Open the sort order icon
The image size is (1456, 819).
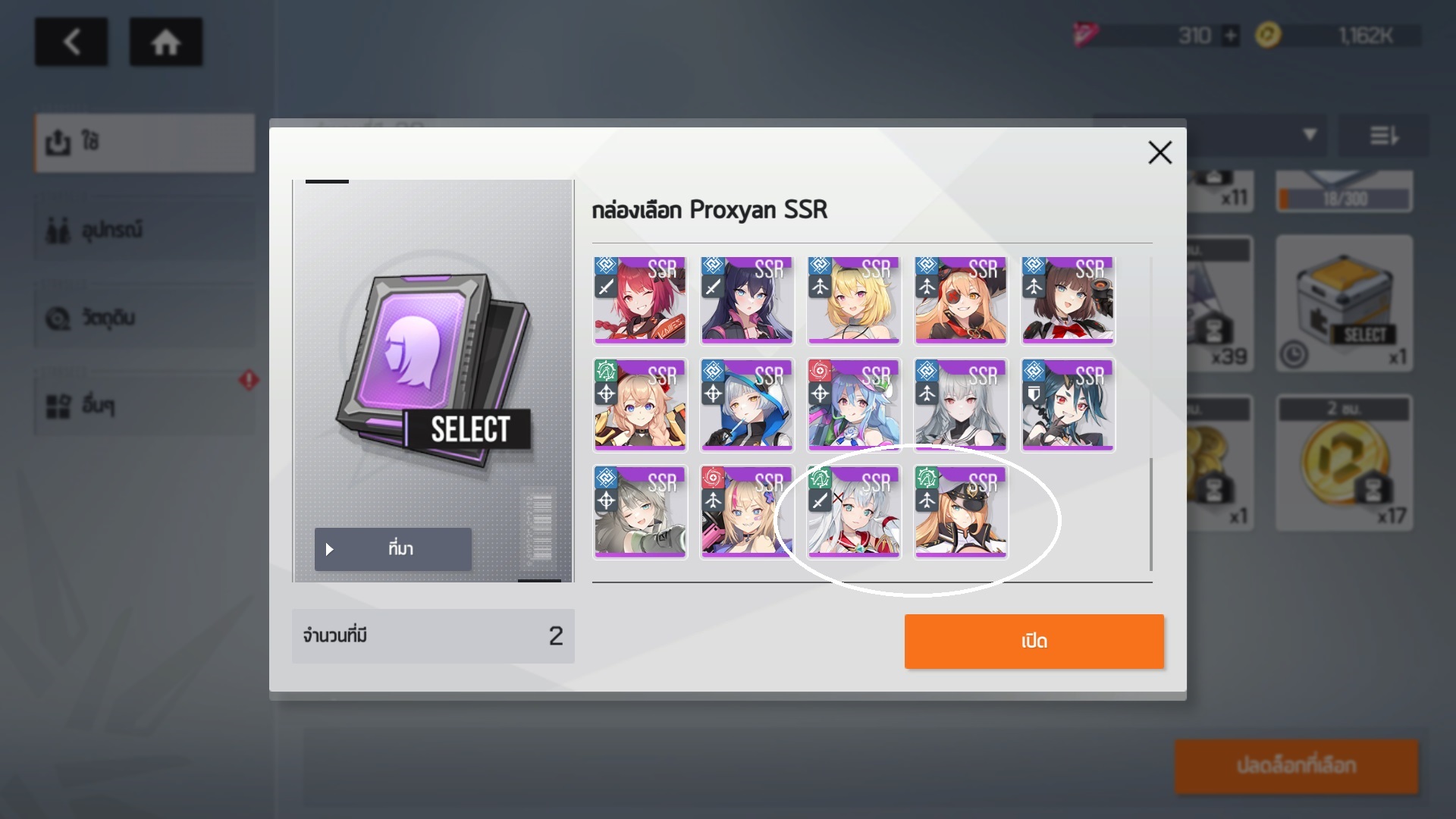(1383, 136)
